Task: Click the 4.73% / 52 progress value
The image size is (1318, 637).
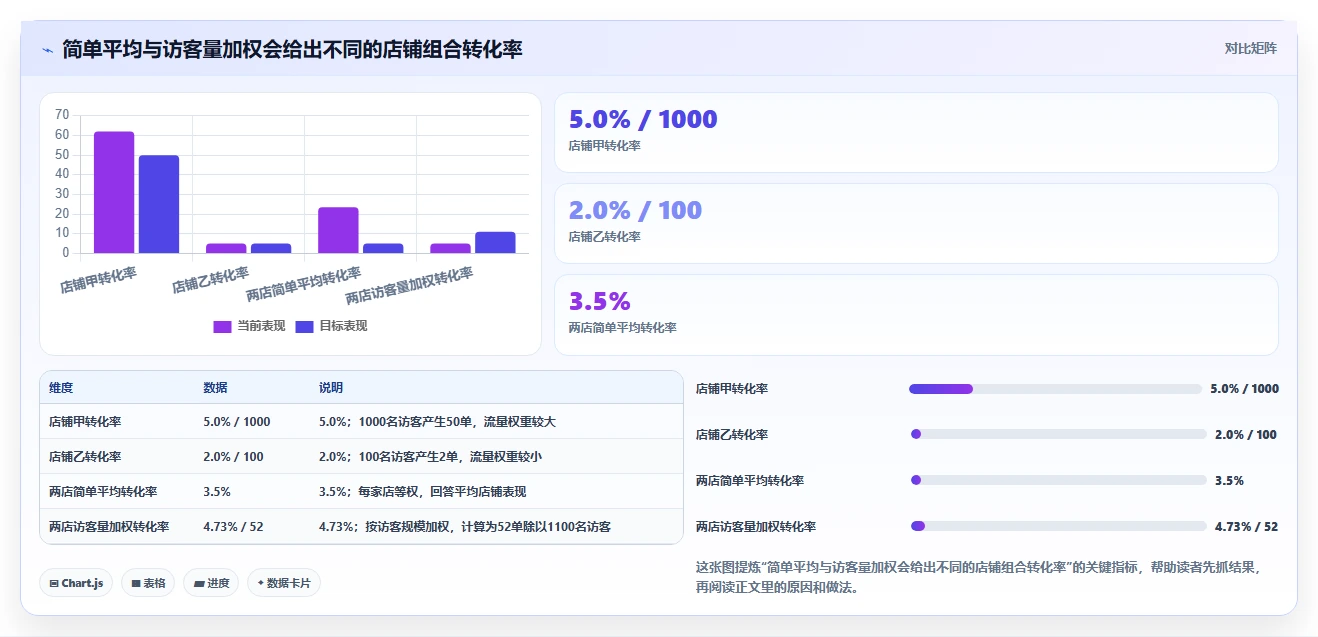Action: [x=1246, y=527]
